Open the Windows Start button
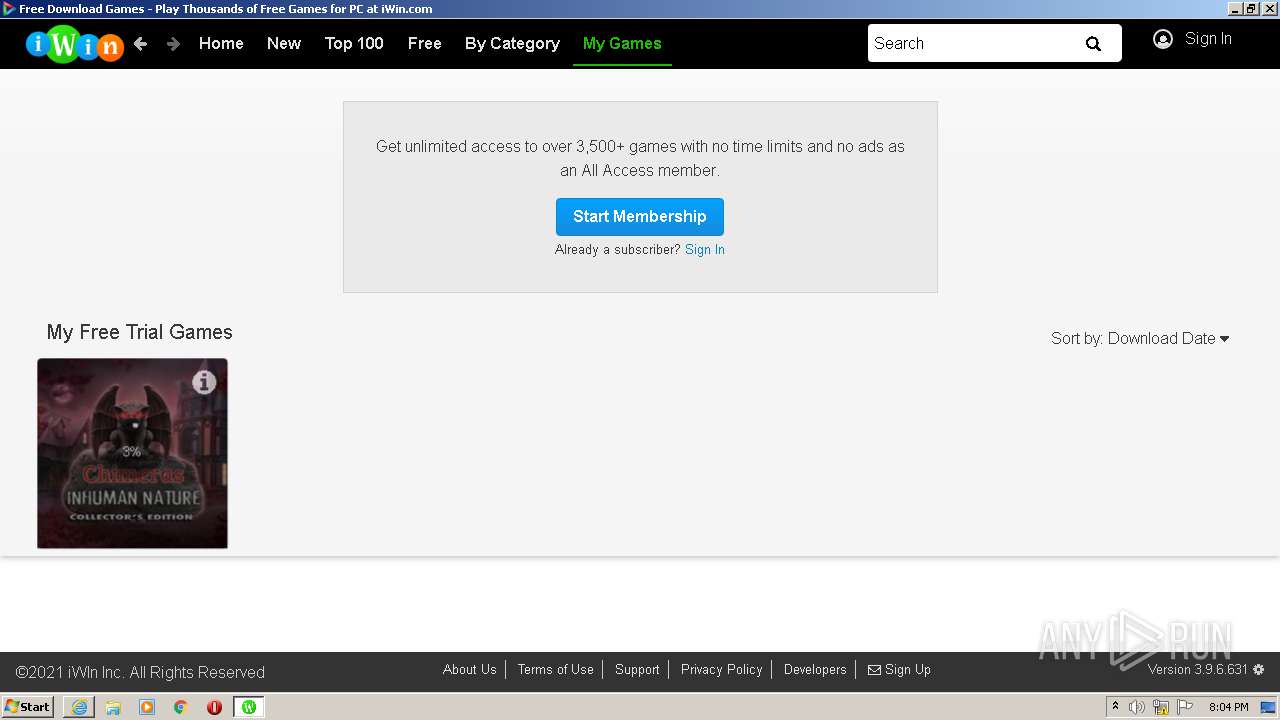This screenshot has height=720, width=1280. [x=27, y=707]
